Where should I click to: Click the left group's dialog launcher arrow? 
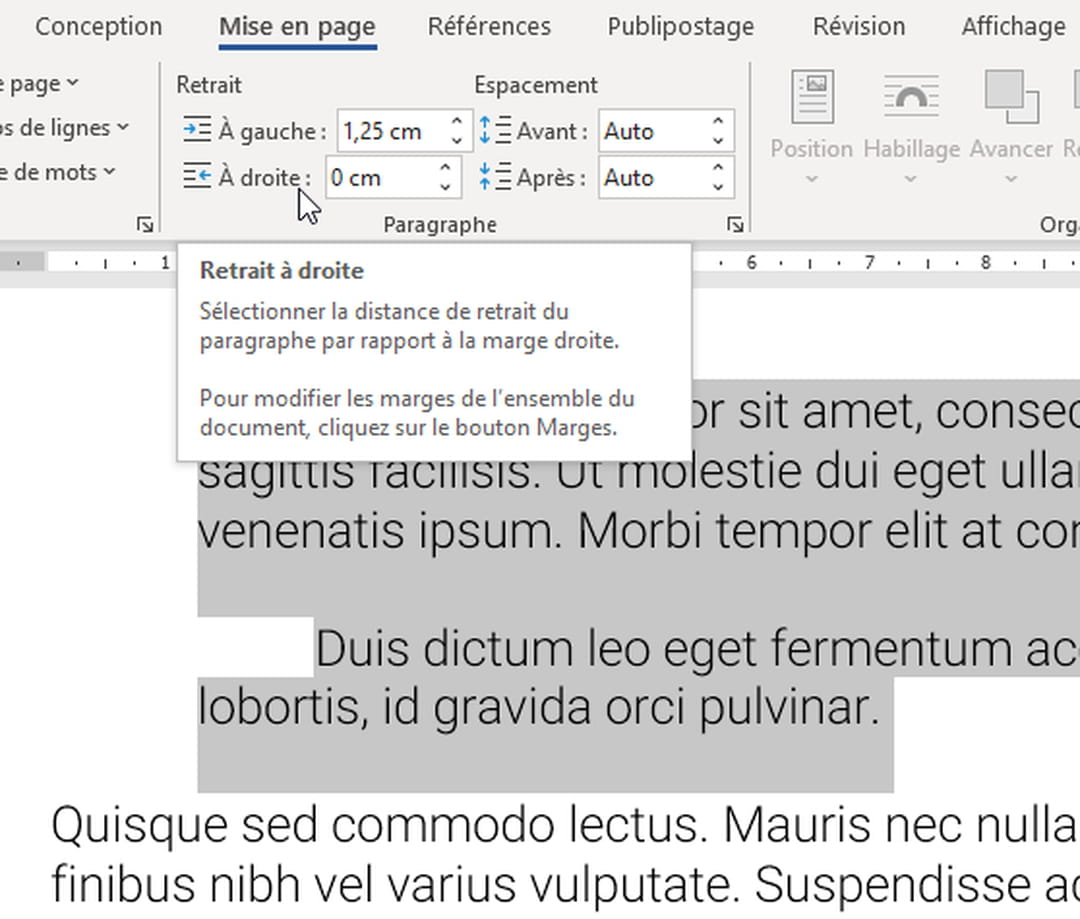146,224
